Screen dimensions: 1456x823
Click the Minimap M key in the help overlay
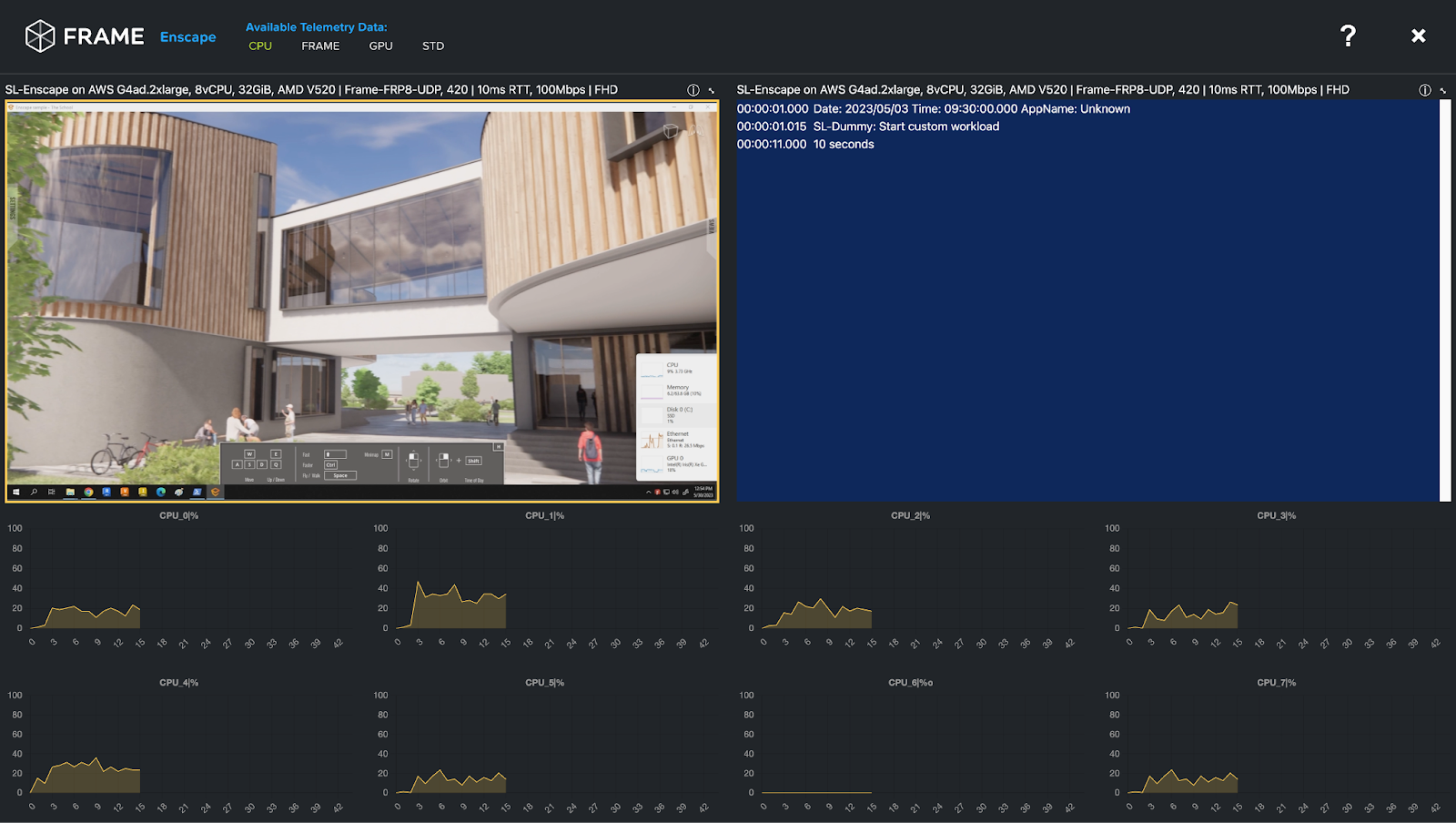[387, 453]
